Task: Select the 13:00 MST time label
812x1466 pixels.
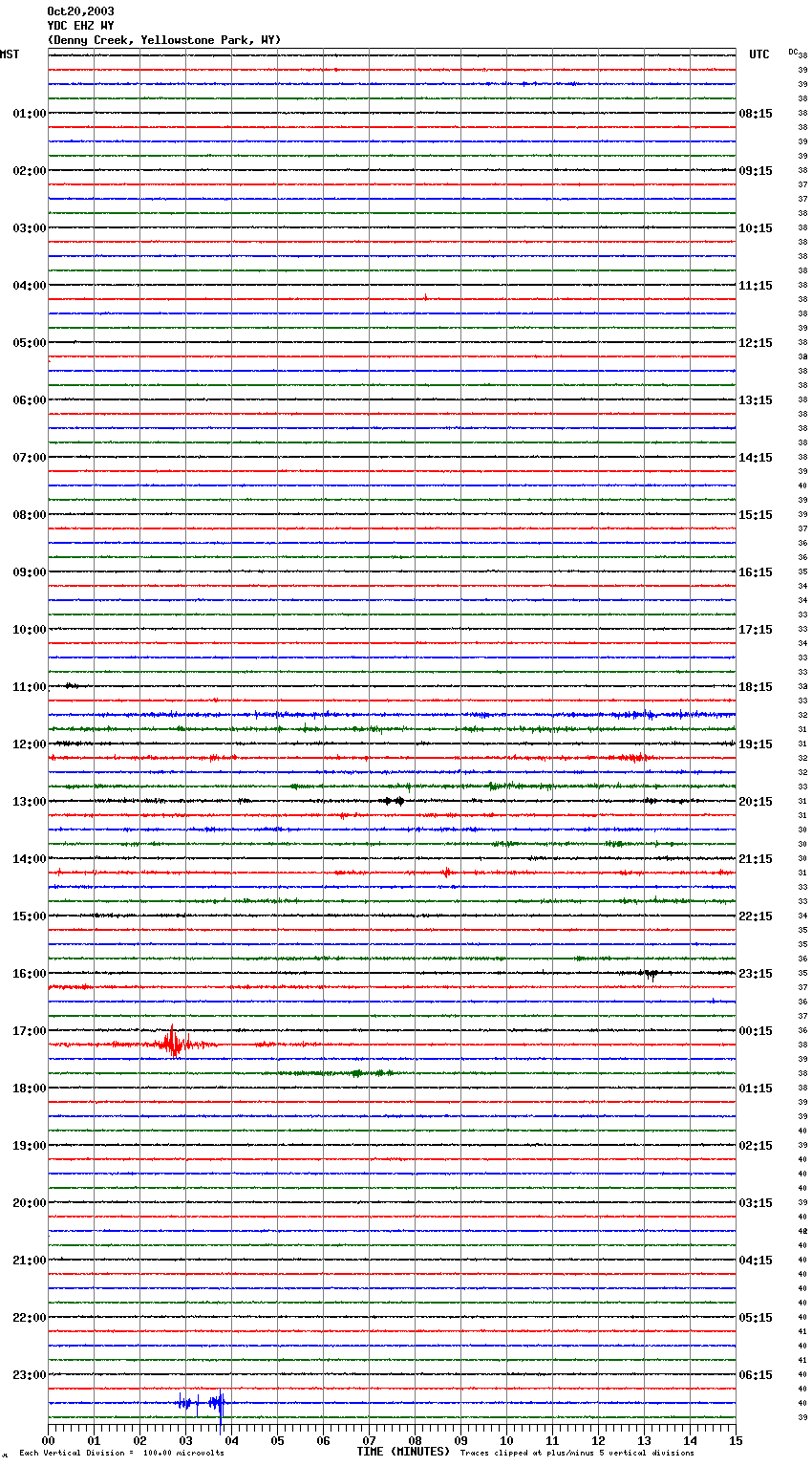Action: [30, 802]
